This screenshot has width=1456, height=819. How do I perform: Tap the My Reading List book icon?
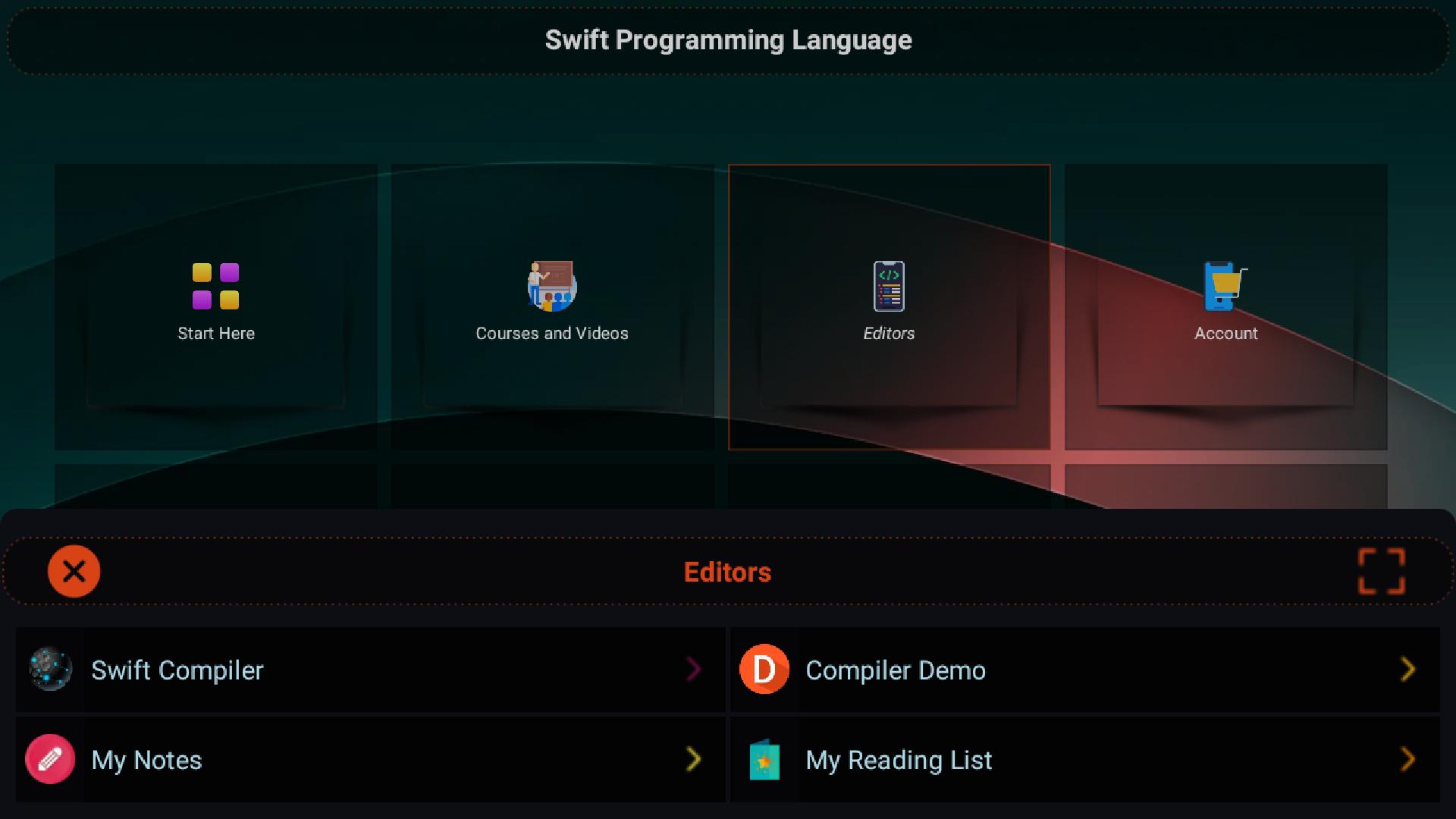pyautogui.click(x=764, y=760)
